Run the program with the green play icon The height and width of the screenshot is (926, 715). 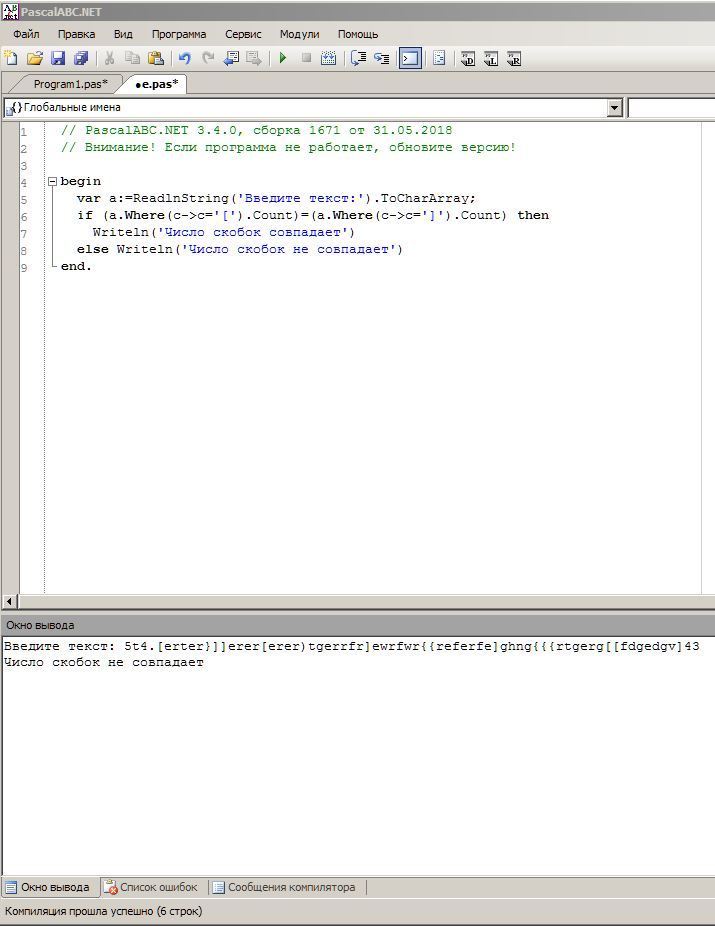point(283,58)
